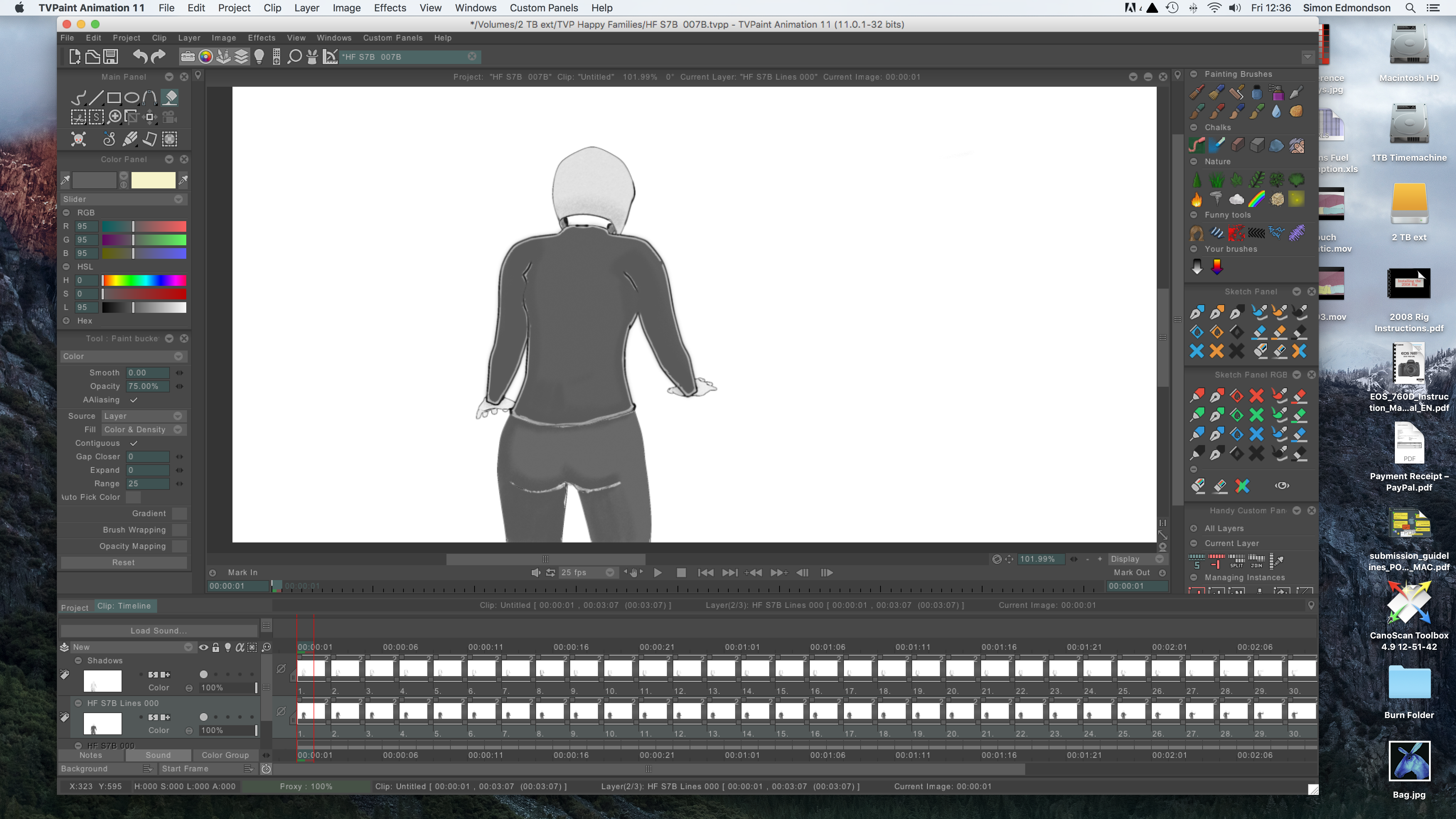Select the cut brush selection tool
This screenshot has height=819, width=1456.
point(79,117)
